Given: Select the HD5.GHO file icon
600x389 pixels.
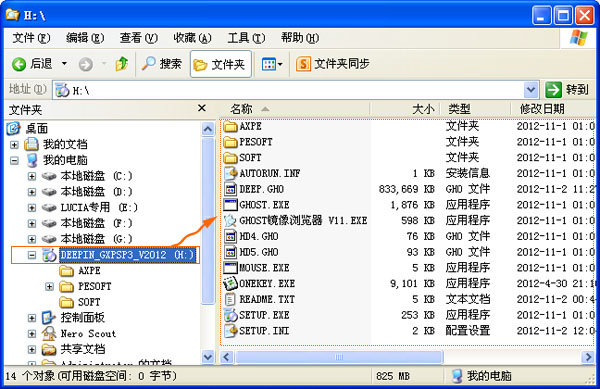Looking at the screenshot, I should (x=230, y=252).
